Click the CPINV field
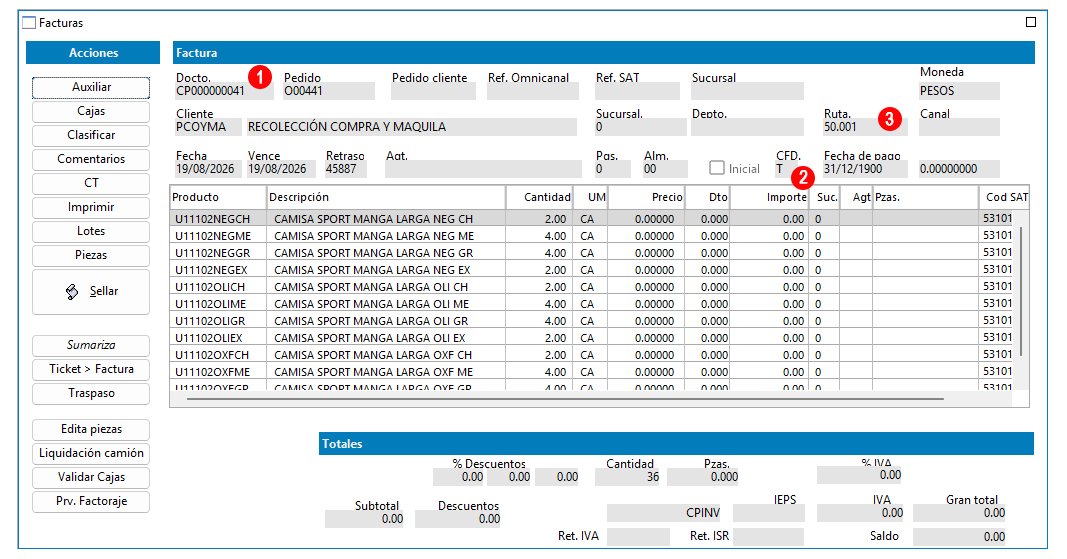Screen dimensions: 1067x559 (x=664, y=513)
